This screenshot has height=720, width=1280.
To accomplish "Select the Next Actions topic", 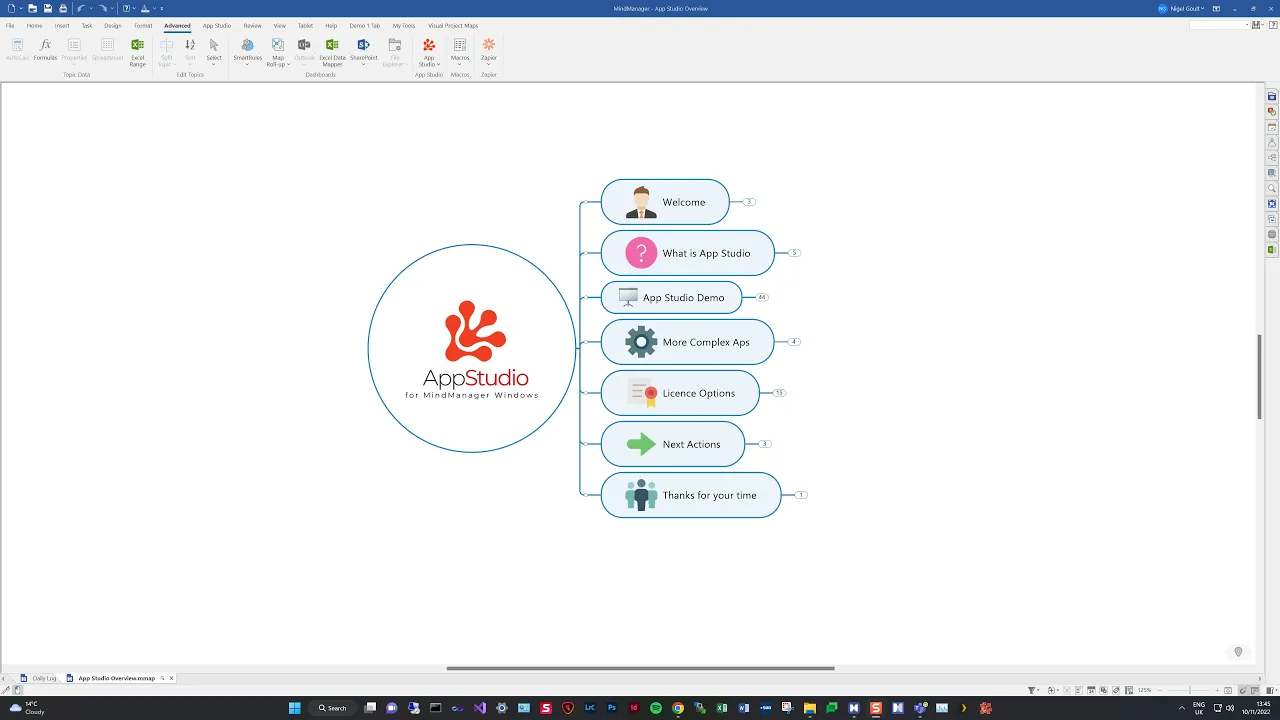I will coord(673,444).
